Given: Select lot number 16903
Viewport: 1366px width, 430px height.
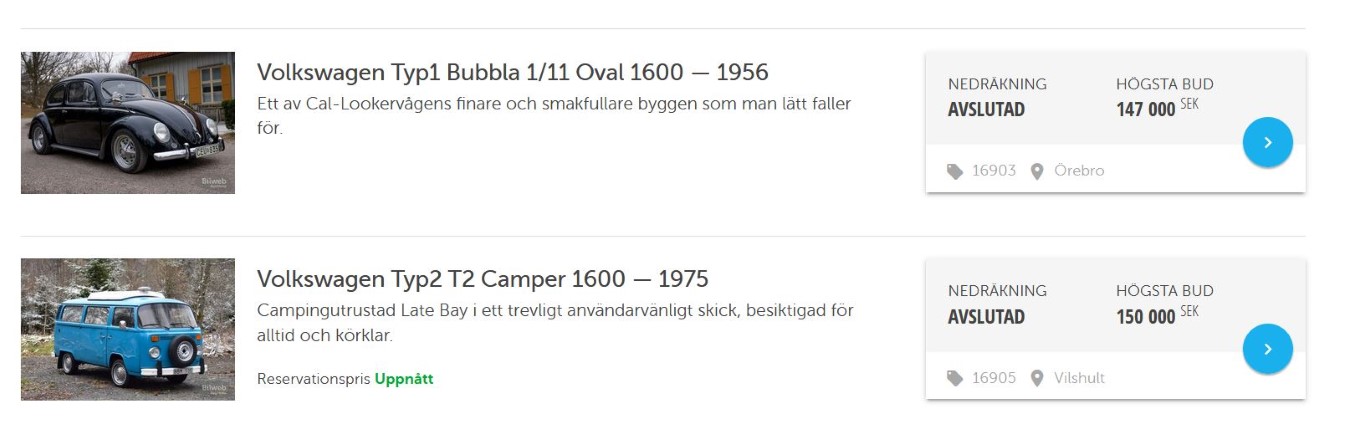Looking at the screenshot, I should point(993,171).
